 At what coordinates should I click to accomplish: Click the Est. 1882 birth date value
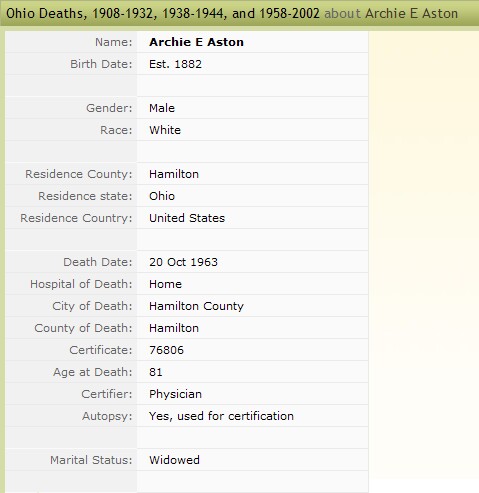[175, 64]
